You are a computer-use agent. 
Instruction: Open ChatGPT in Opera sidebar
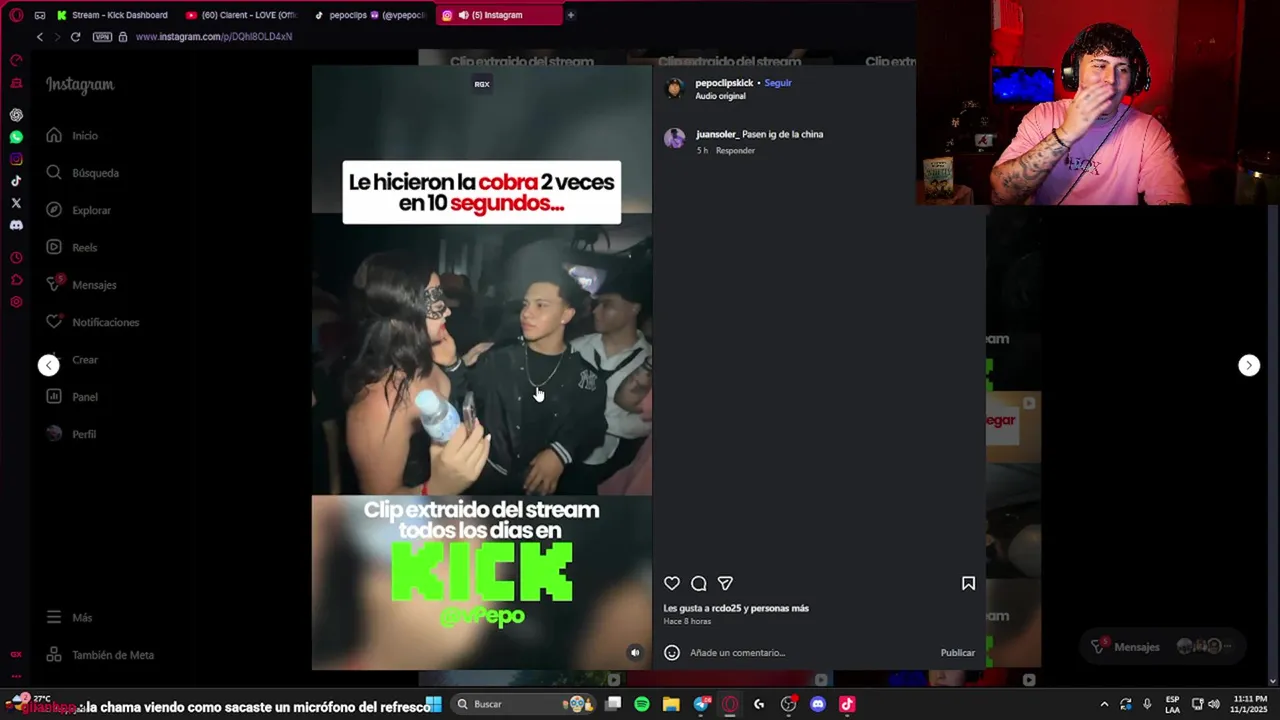16,115
